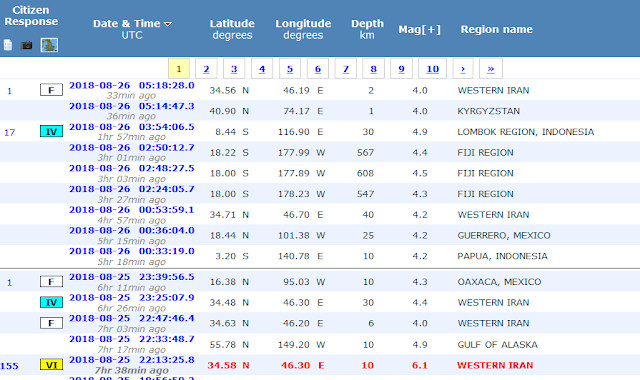Click depth value 567 in Fiji row
This screenshot has width=640, height=380.
coord(365,153)
